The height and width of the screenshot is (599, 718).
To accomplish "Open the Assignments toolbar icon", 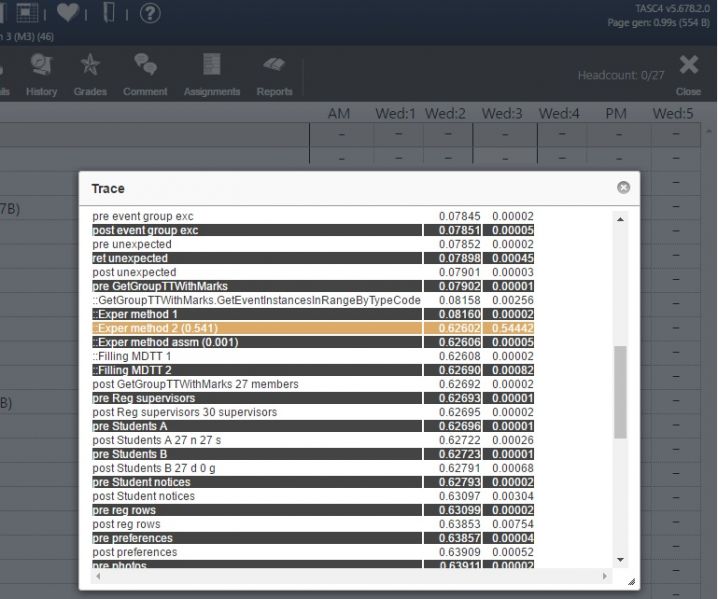I will tap(212, 76).
